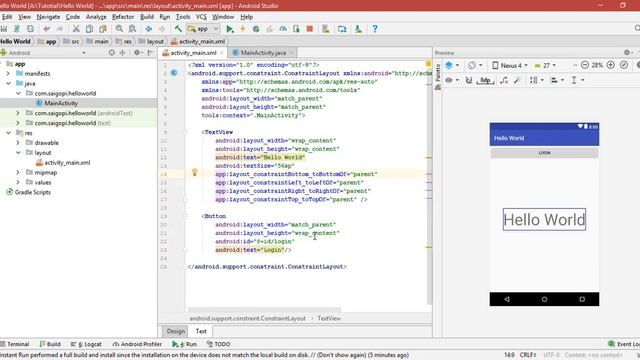Viewport: 640px width, 360px height.
Task: Attach debugger to Android process icon
Action: coord(296,29)
